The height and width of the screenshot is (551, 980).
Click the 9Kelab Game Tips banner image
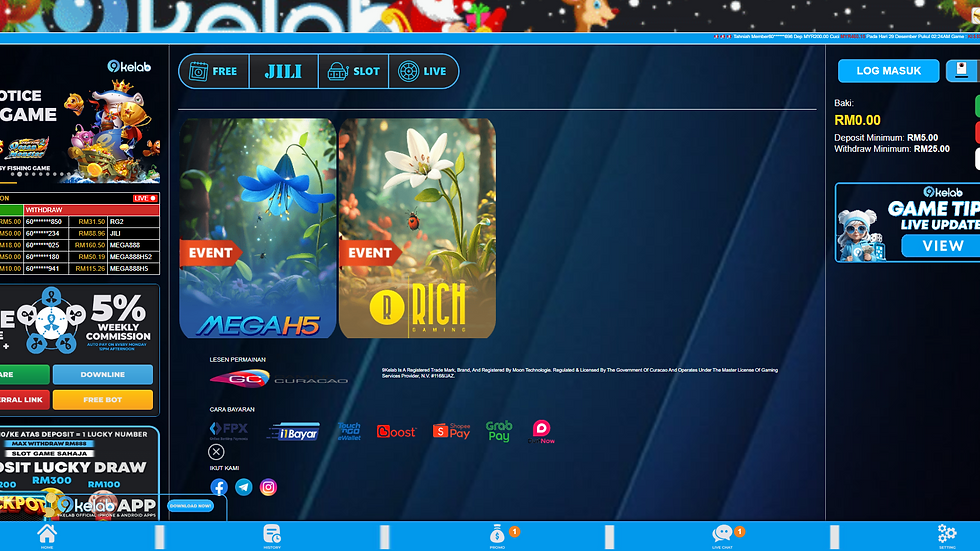(908, 222)
